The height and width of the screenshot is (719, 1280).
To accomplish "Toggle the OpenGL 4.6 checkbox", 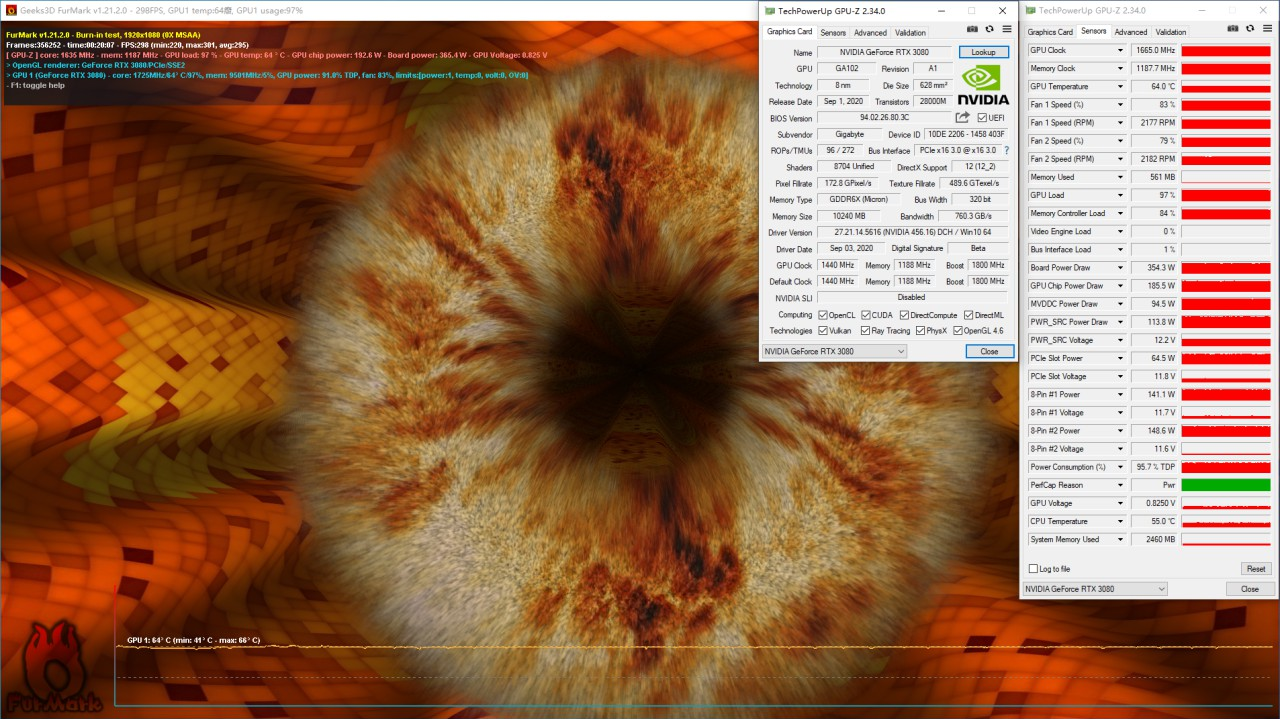I will (x=957, y=330).
